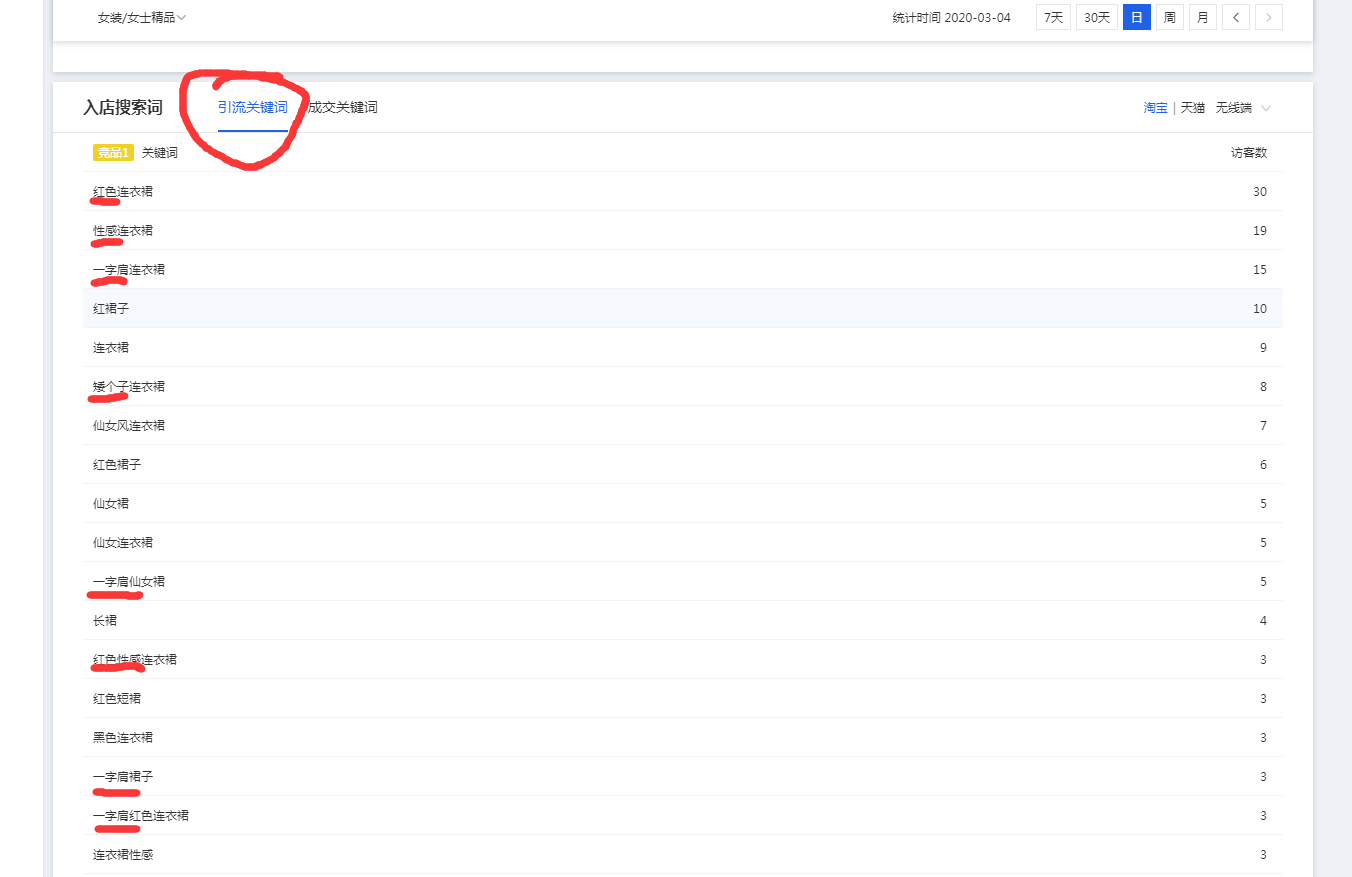Click the 黑色连衣裙 keyword
The height and width of the screenshot is (877, 1352).
pyautogui.click(x=123, y=738)
